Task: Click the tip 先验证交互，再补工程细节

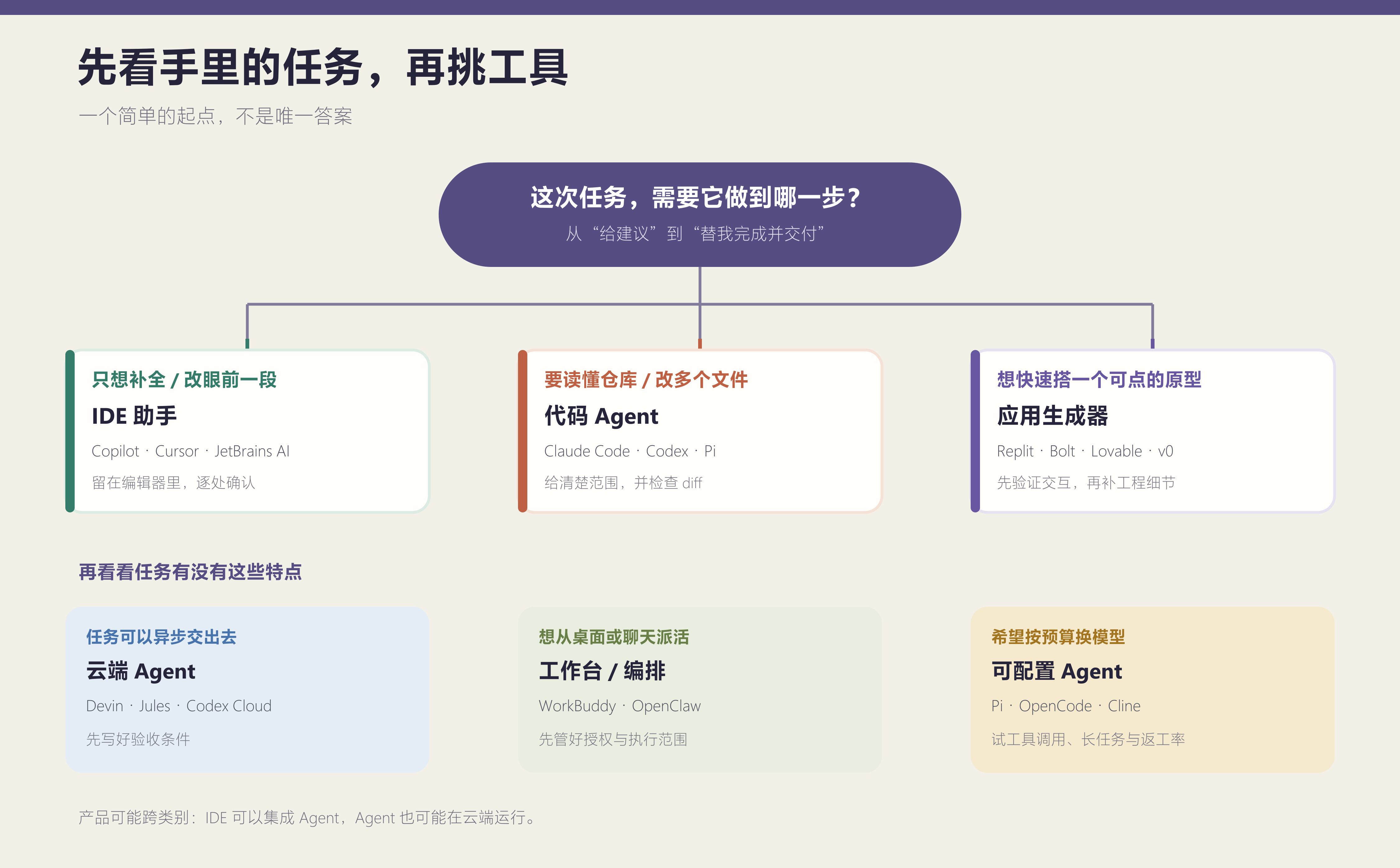Action: click(x=1086, y=483)
